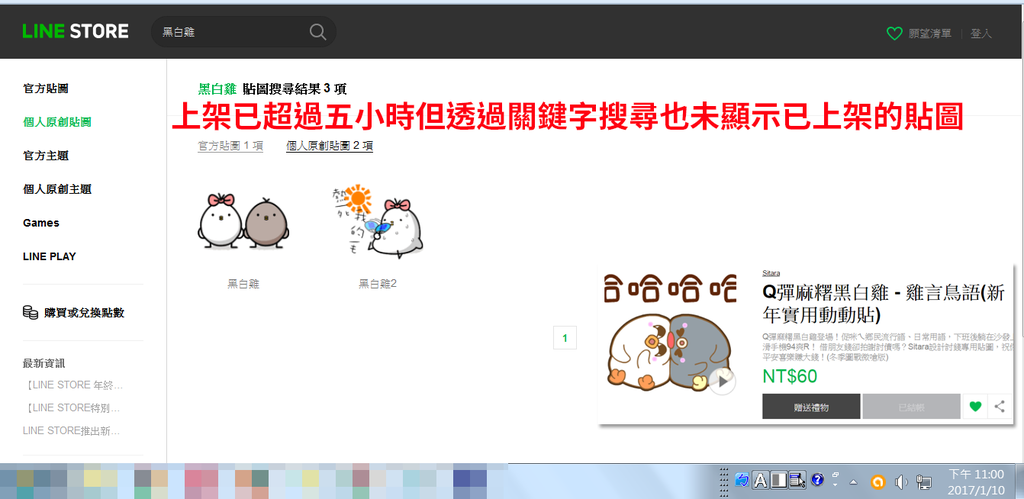Click the blue ㄅ input method icon
This screenshot has height=499, width=1024.
coord(742,480)
